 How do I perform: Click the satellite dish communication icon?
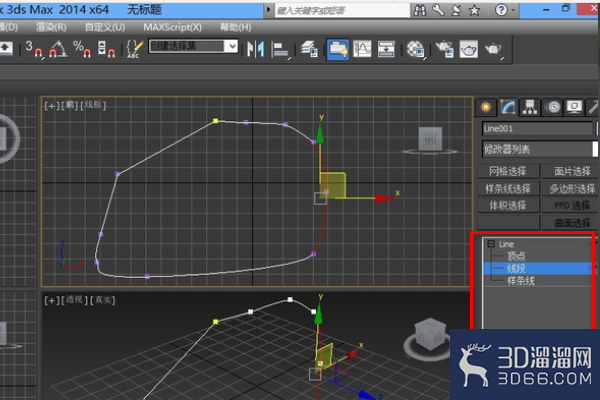pos(456,10)
